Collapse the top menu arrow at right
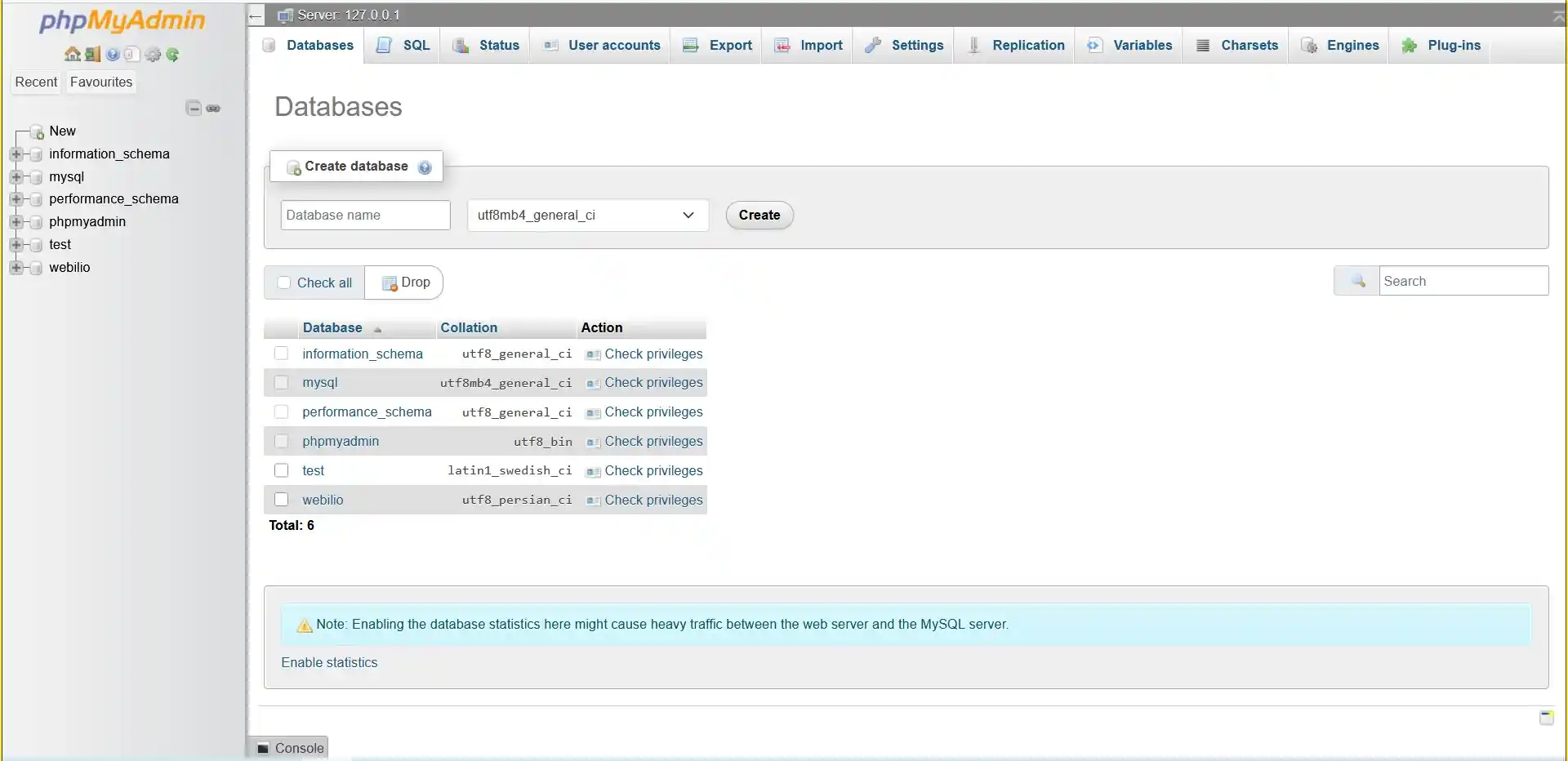The height and width of the screenshot is (761, 1568). [1558, 16]
